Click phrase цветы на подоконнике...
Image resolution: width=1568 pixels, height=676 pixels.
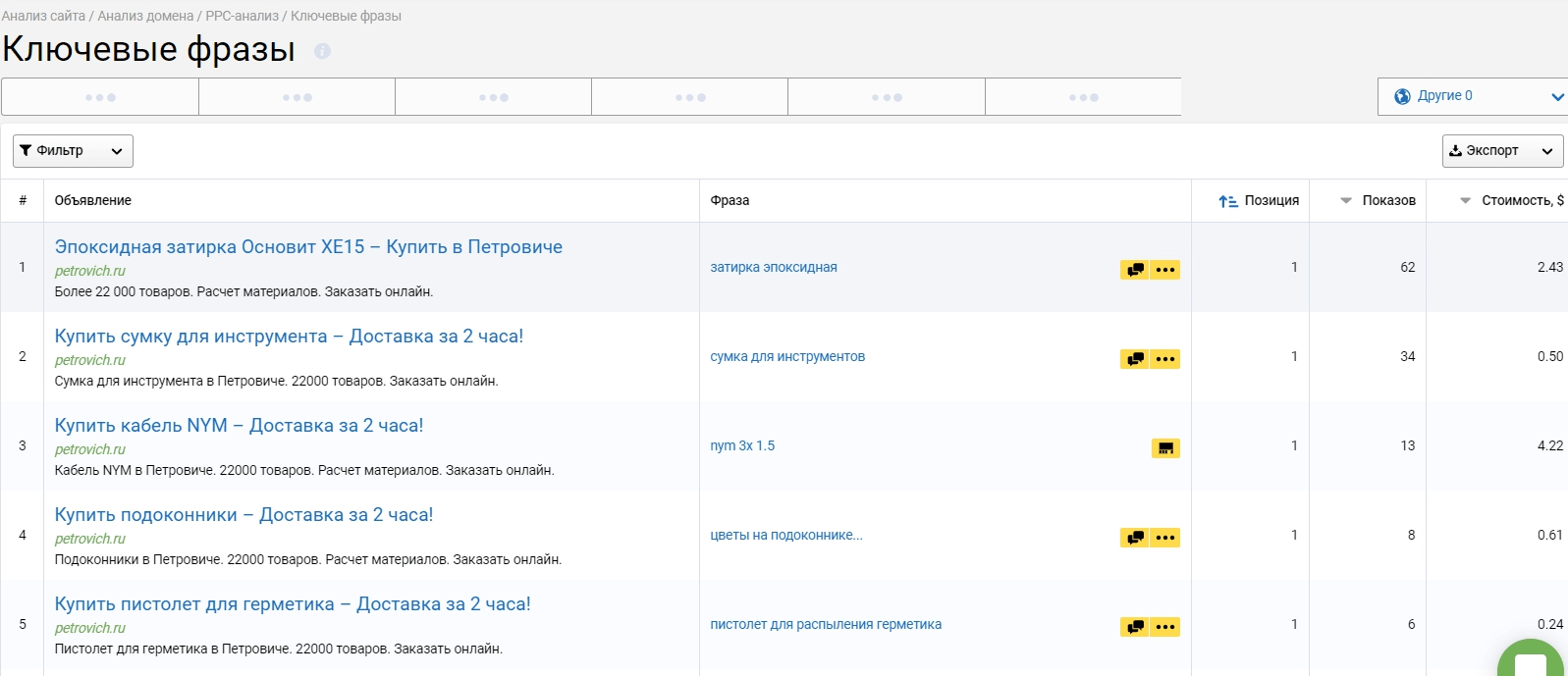[786, 535]
